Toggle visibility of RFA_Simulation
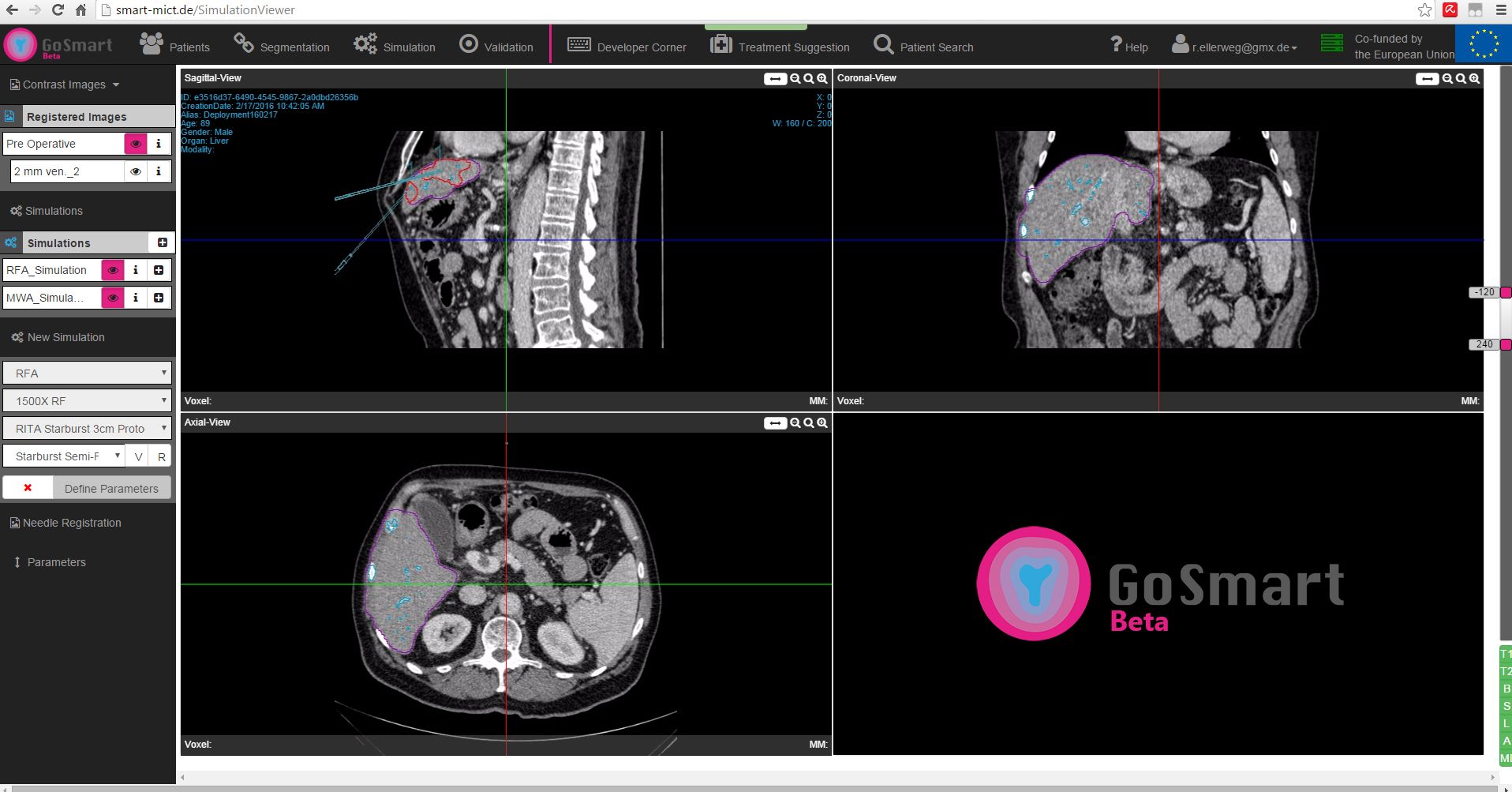This screenshot has height=792, width=1512. point(113,270)
